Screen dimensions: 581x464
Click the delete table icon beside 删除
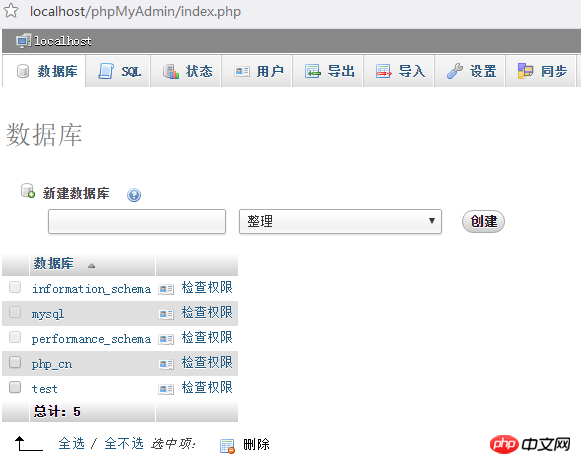pyautogui.click(x=227, y=446)
